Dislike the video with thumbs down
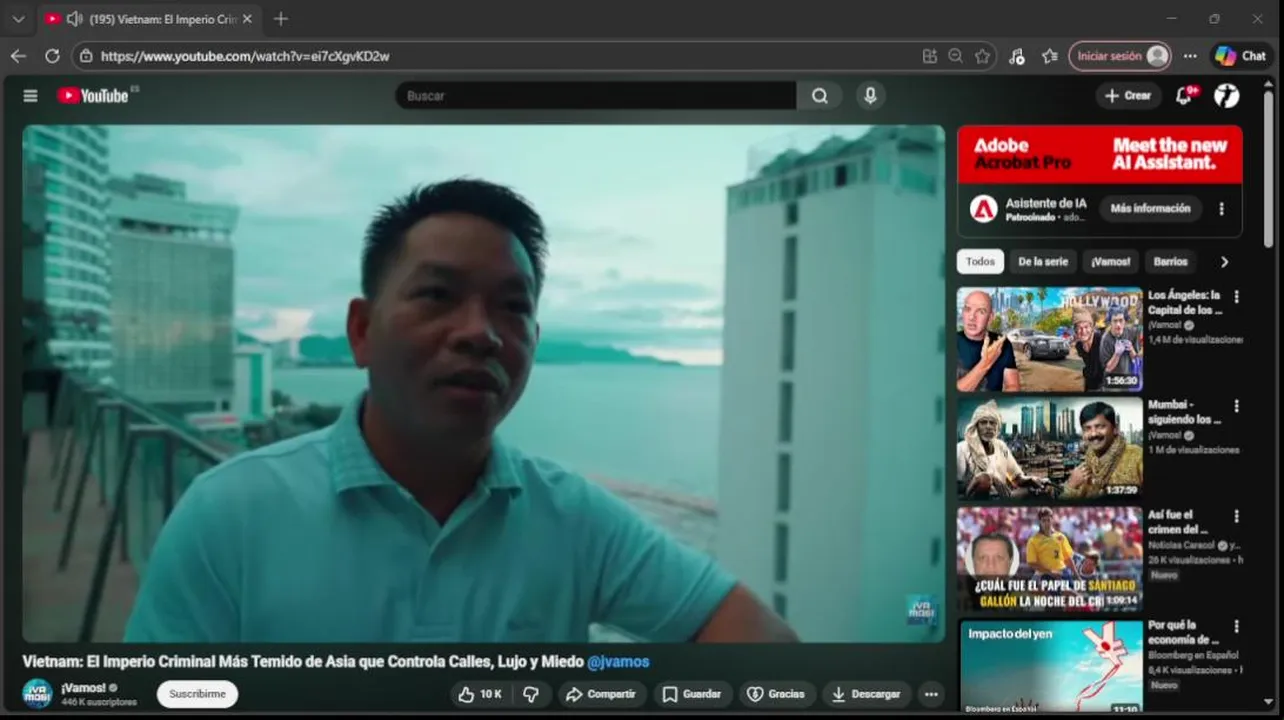 531,694
